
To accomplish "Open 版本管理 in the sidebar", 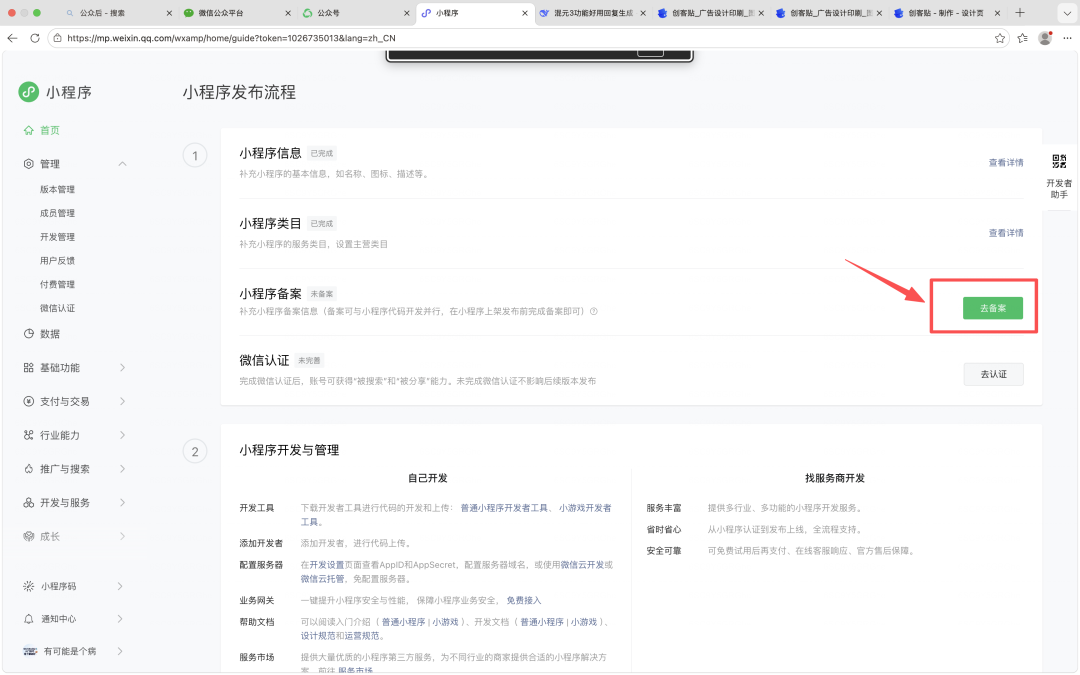I will [x=57, y=189].
